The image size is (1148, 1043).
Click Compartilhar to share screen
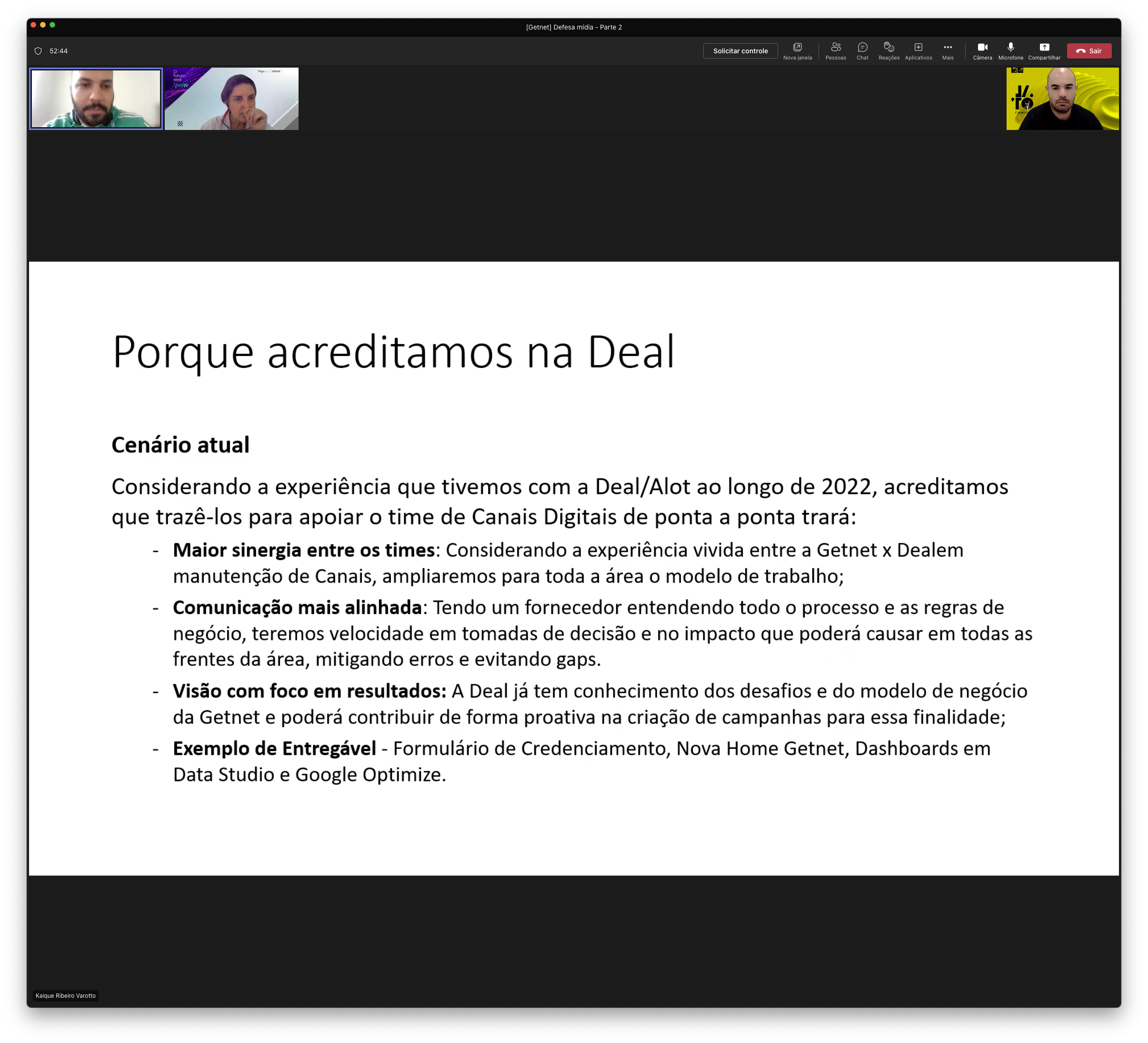[1044, 50]
